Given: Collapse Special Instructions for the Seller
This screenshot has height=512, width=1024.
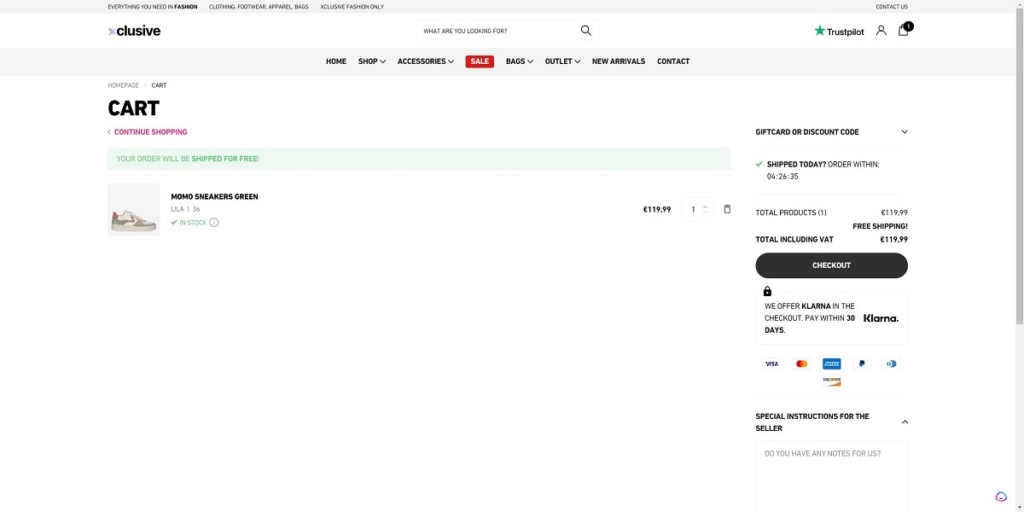Looking at the screenshot, I should [x=904, y=422].
